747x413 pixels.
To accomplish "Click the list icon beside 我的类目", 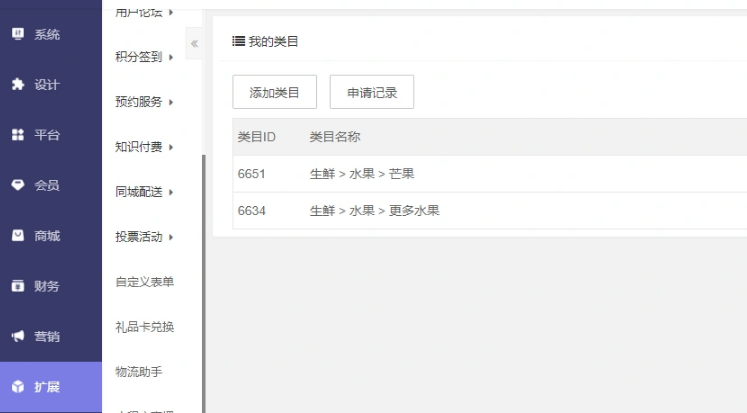I will (238, 41).
